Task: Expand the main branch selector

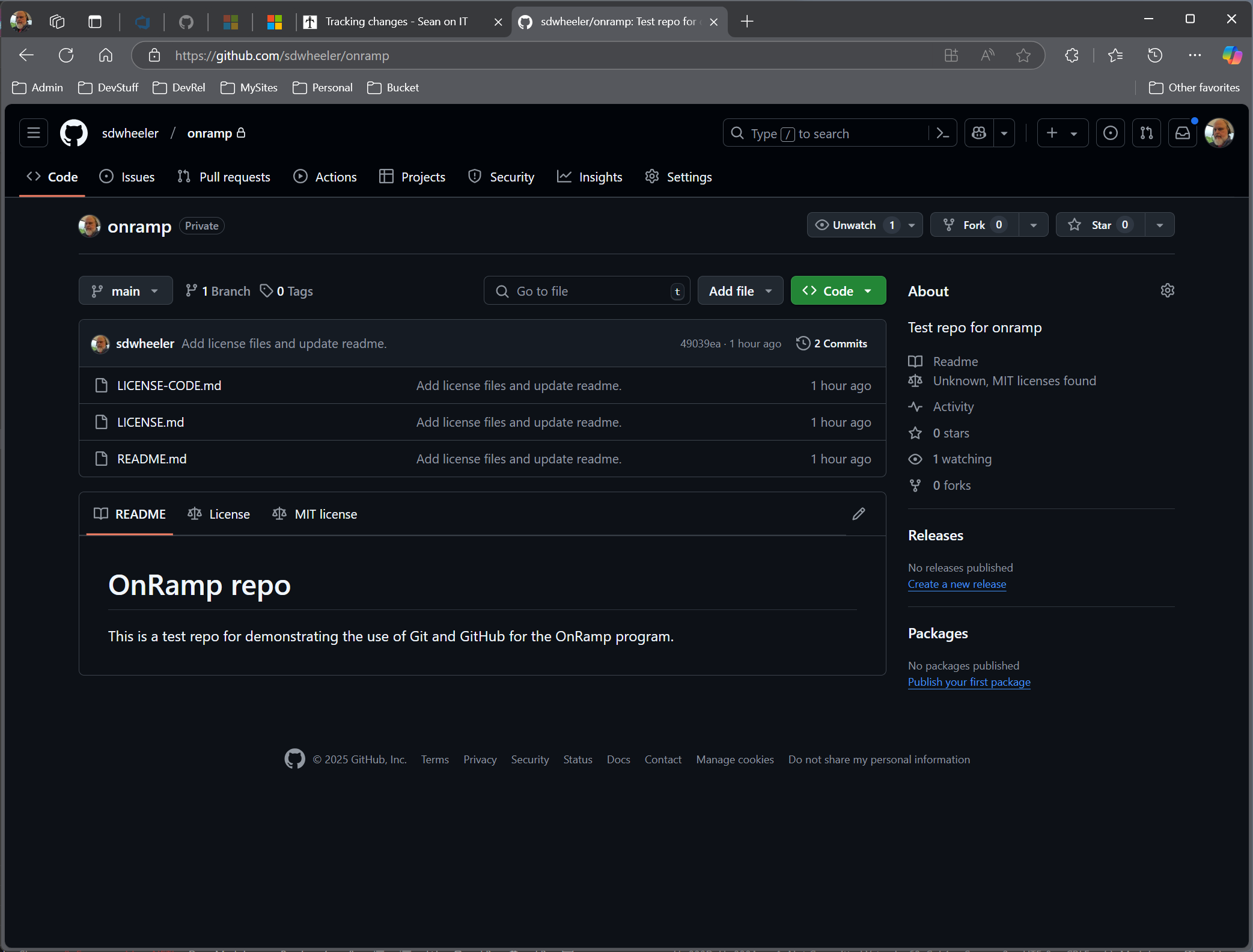Action: [125, 290]
